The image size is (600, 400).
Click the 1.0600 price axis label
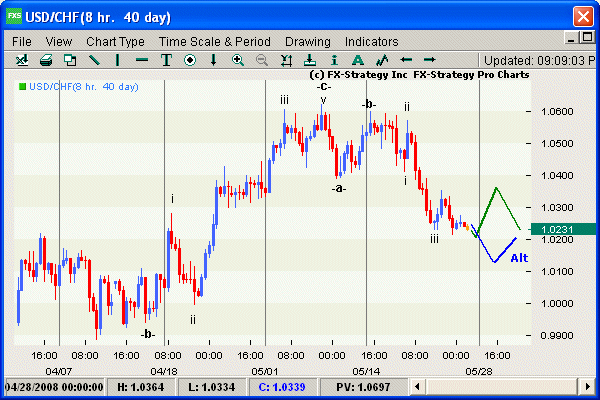pyautogui.click(x=557, y=111)
